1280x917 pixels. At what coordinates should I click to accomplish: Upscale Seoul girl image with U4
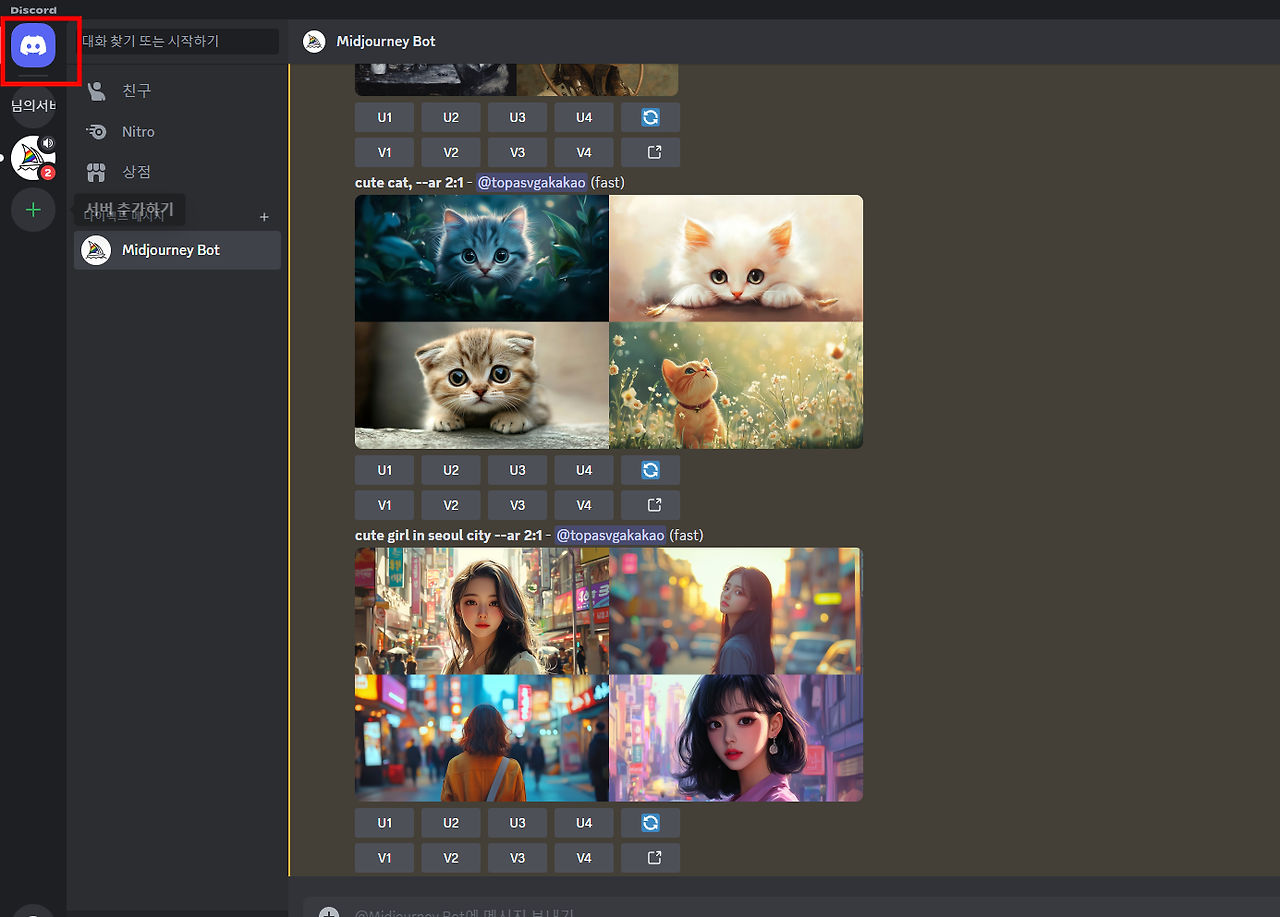584,823
